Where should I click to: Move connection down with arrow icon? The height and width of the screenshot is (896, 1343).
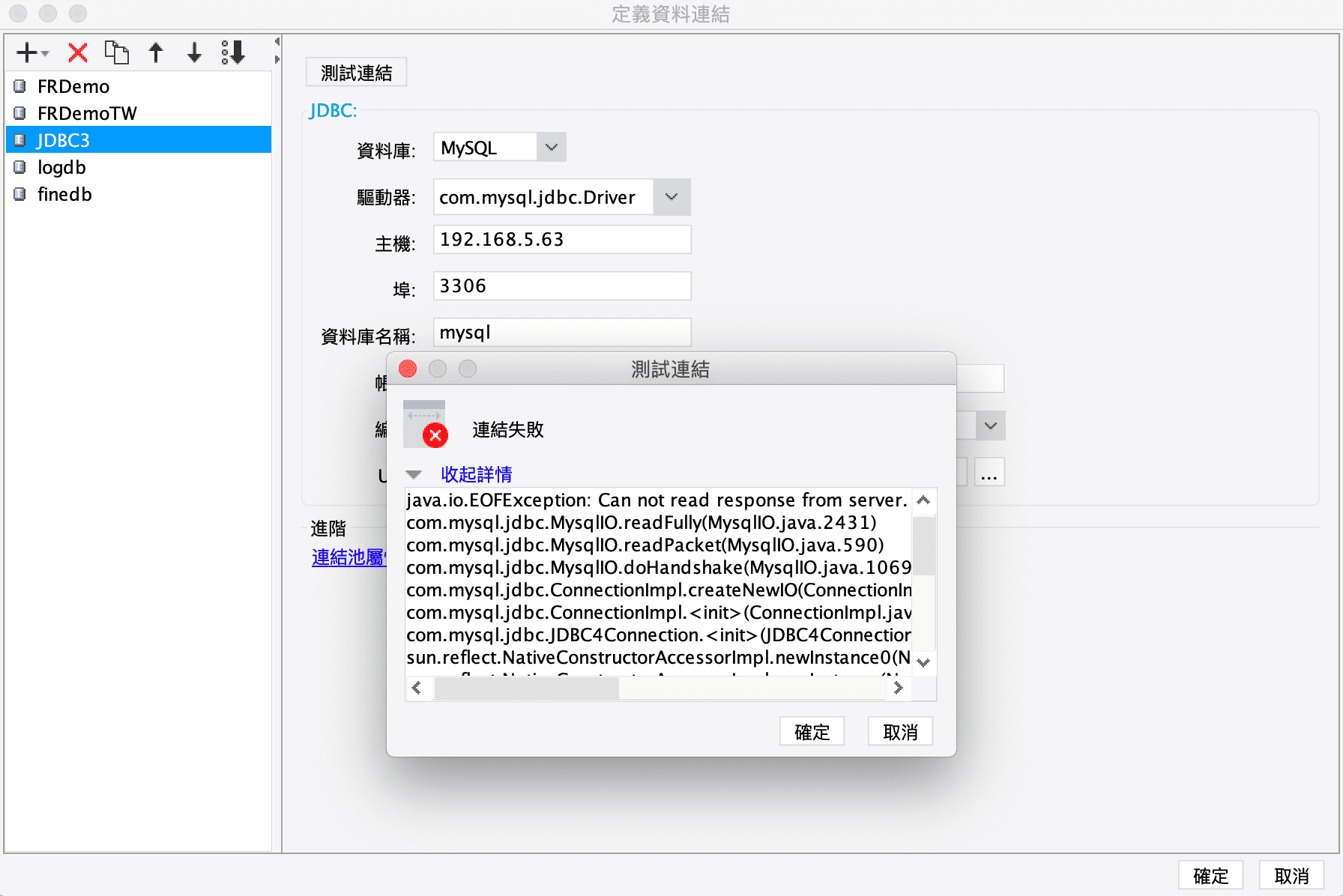tap(194, 52)
